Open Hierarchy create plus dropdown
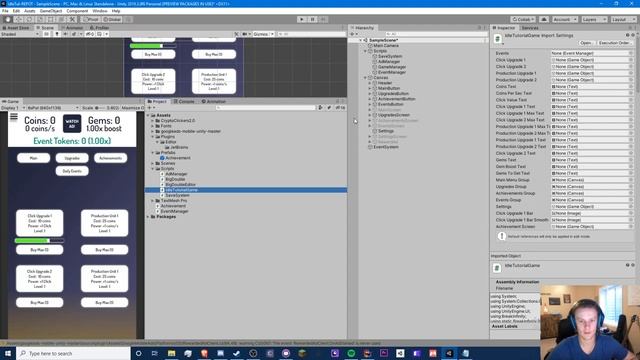The width and height of the screenshot is (640, 360). click(x=353, y=34)
